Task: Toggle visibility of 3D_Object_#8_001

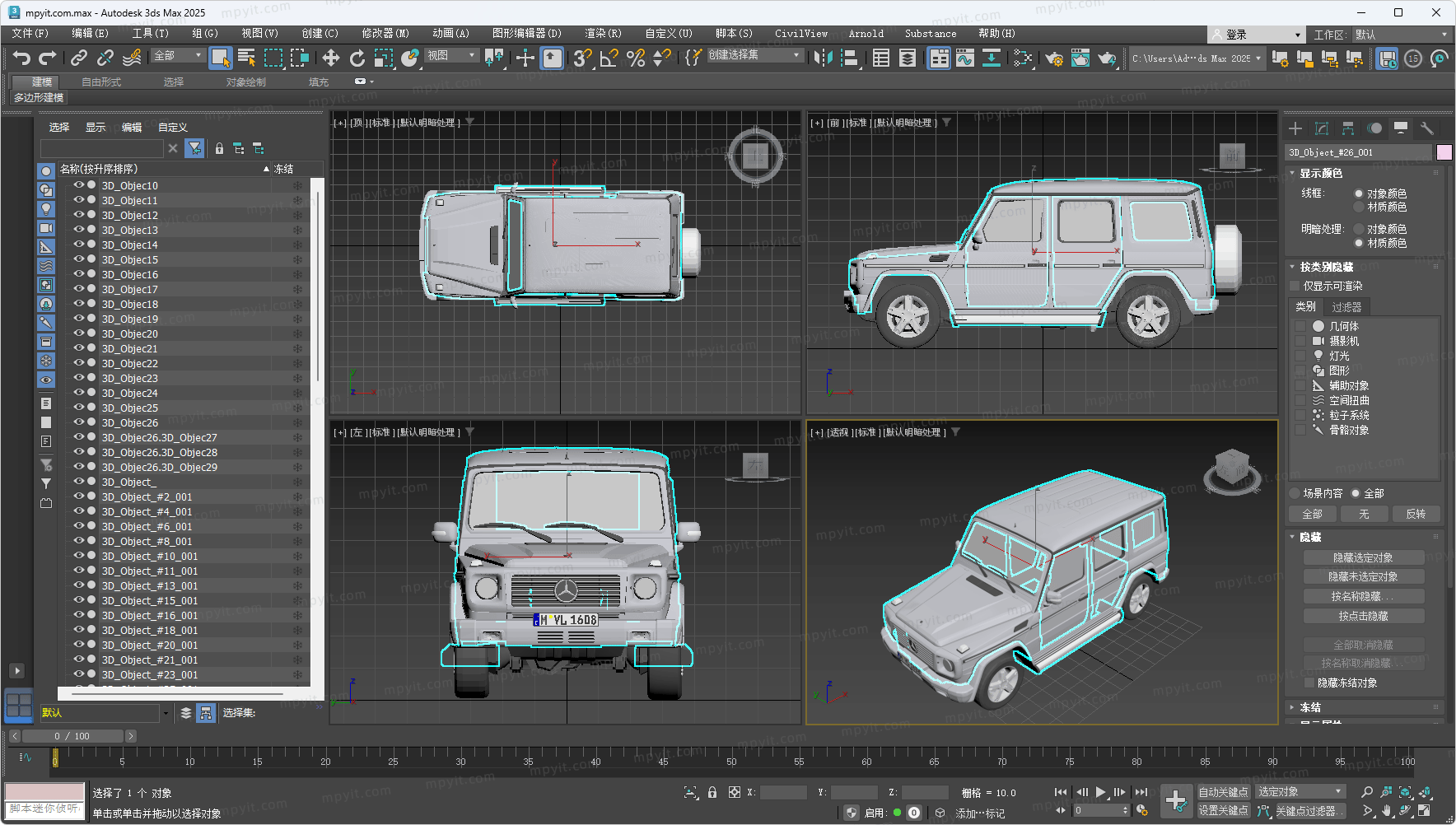Action: (79, 541)
